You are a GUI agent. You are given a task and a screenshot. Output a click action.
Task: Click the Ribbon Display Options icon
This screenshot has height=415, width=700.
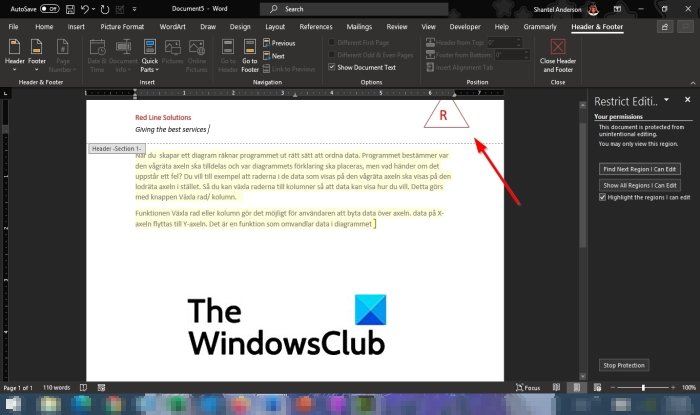coord(617,9)
